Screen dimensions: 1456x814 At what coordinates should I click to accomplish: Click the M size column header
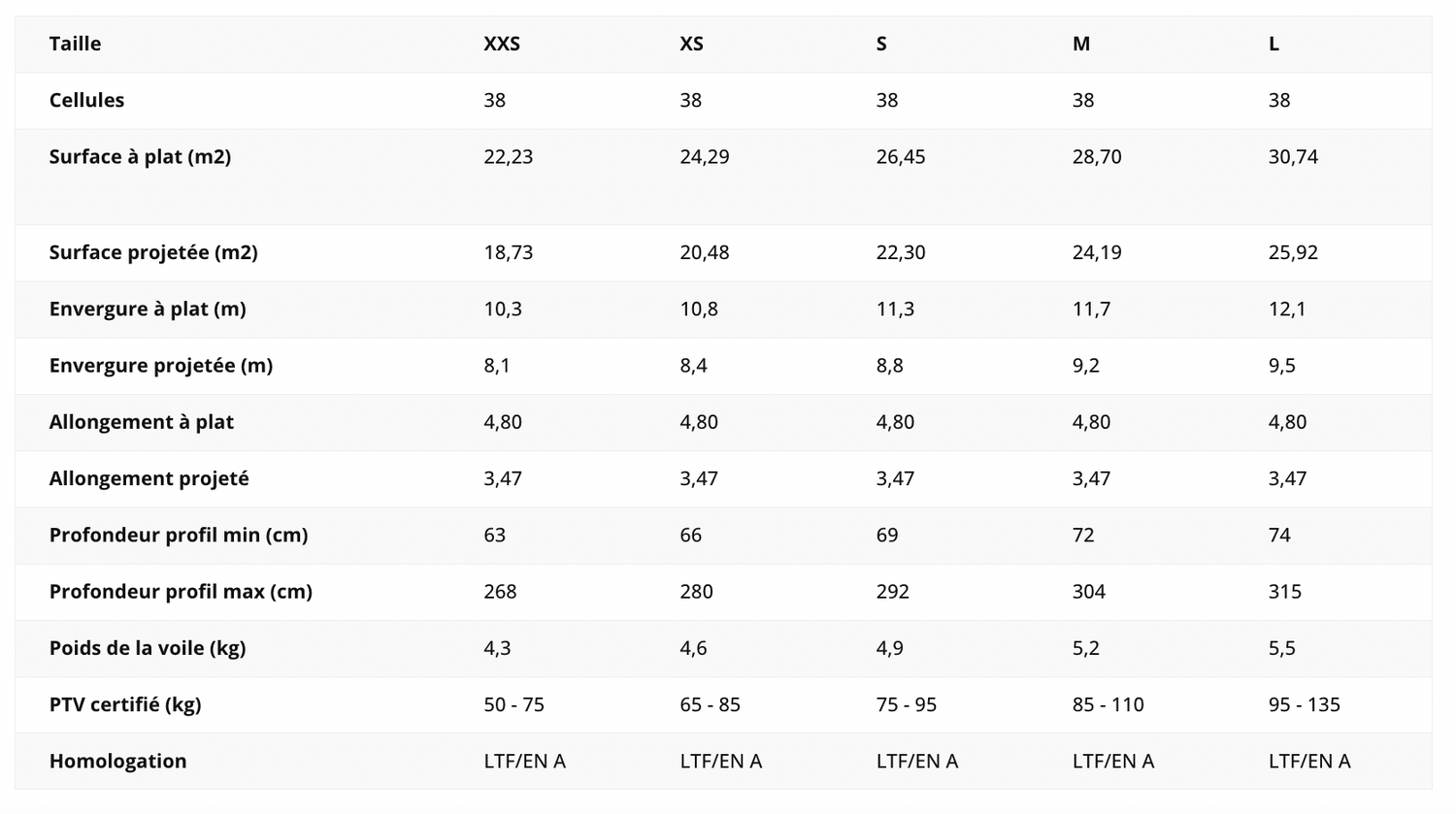(1081, 44)
